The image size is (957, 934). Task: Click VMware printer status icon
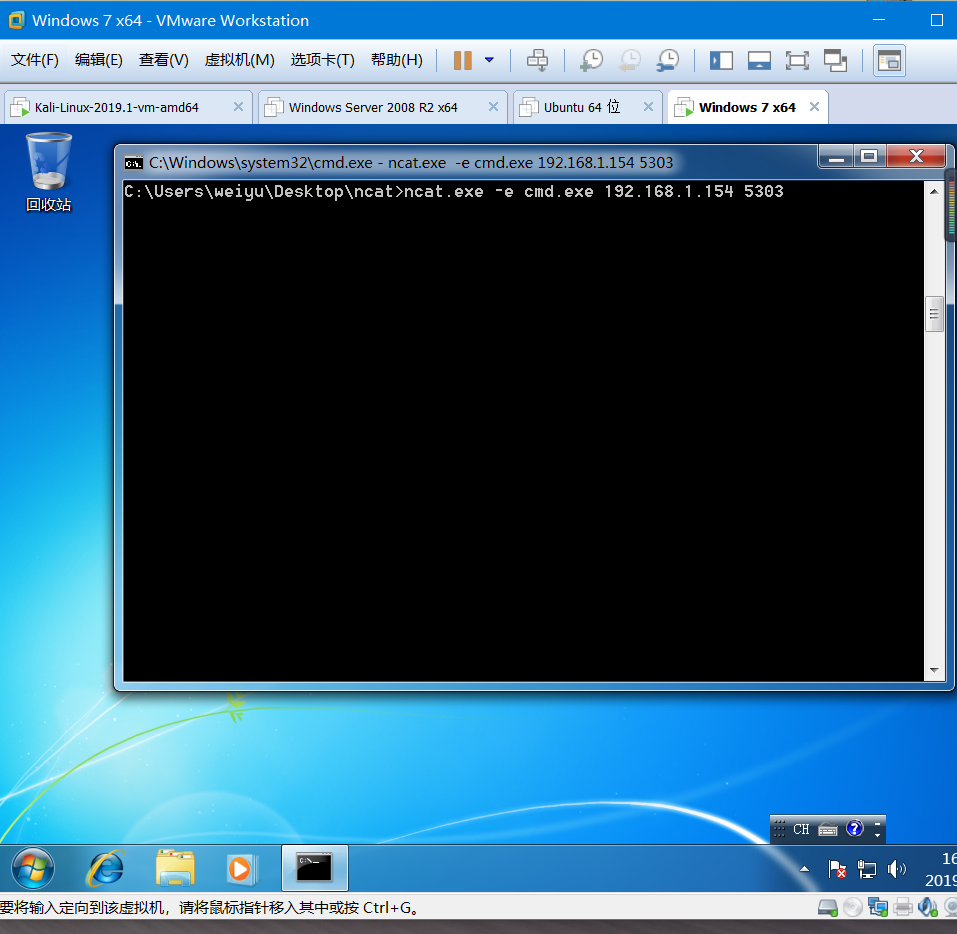click(x=903, y=908)
